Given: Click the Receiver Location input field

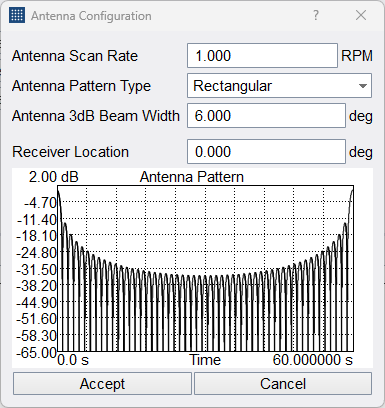Looking at the screenshot, I should coord(266,152).
